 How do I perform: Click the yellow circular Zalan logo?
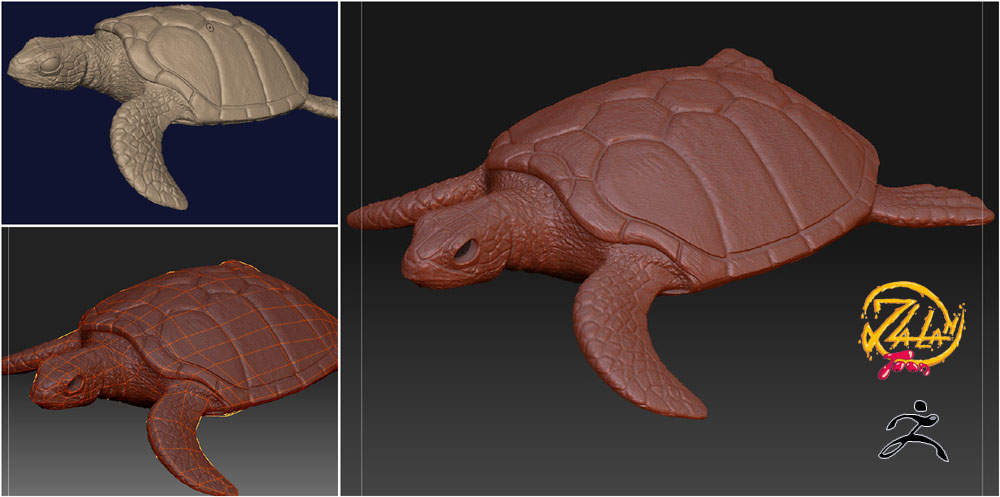click(913, 329)
